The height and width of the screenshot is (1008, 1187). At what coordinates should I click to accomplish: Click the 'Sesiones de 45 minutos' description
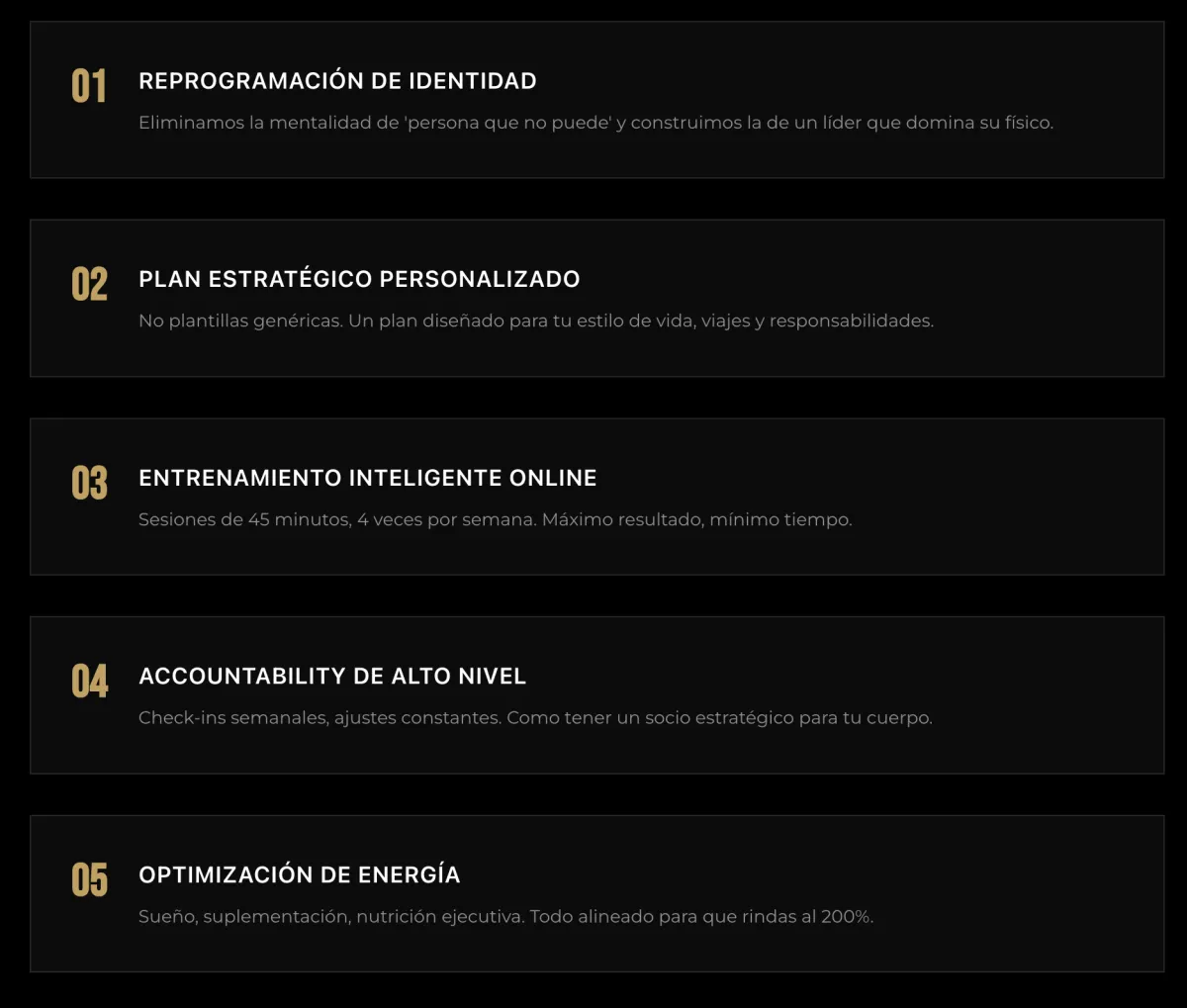coord(495,519)
